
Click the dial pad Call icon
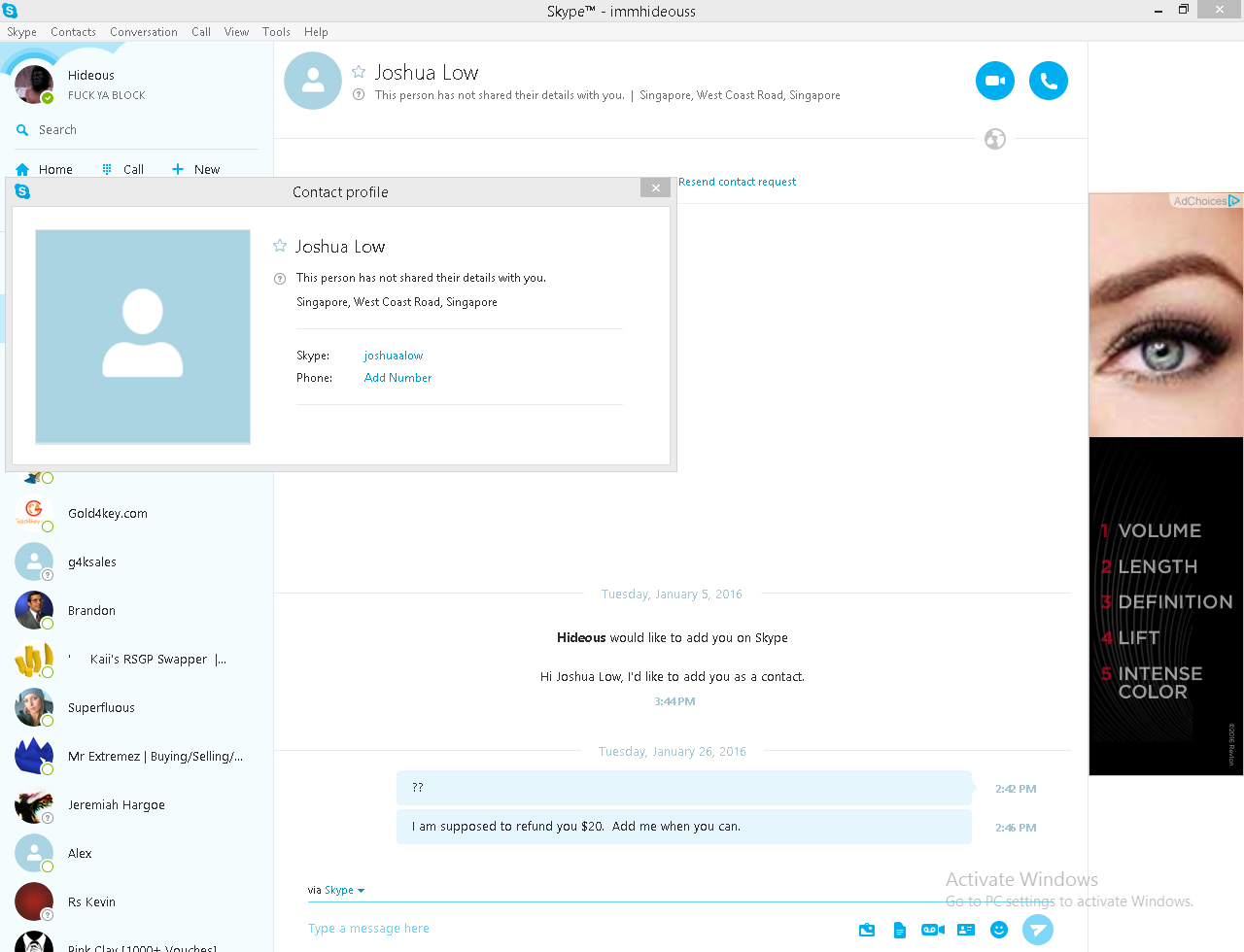[107, 169]
